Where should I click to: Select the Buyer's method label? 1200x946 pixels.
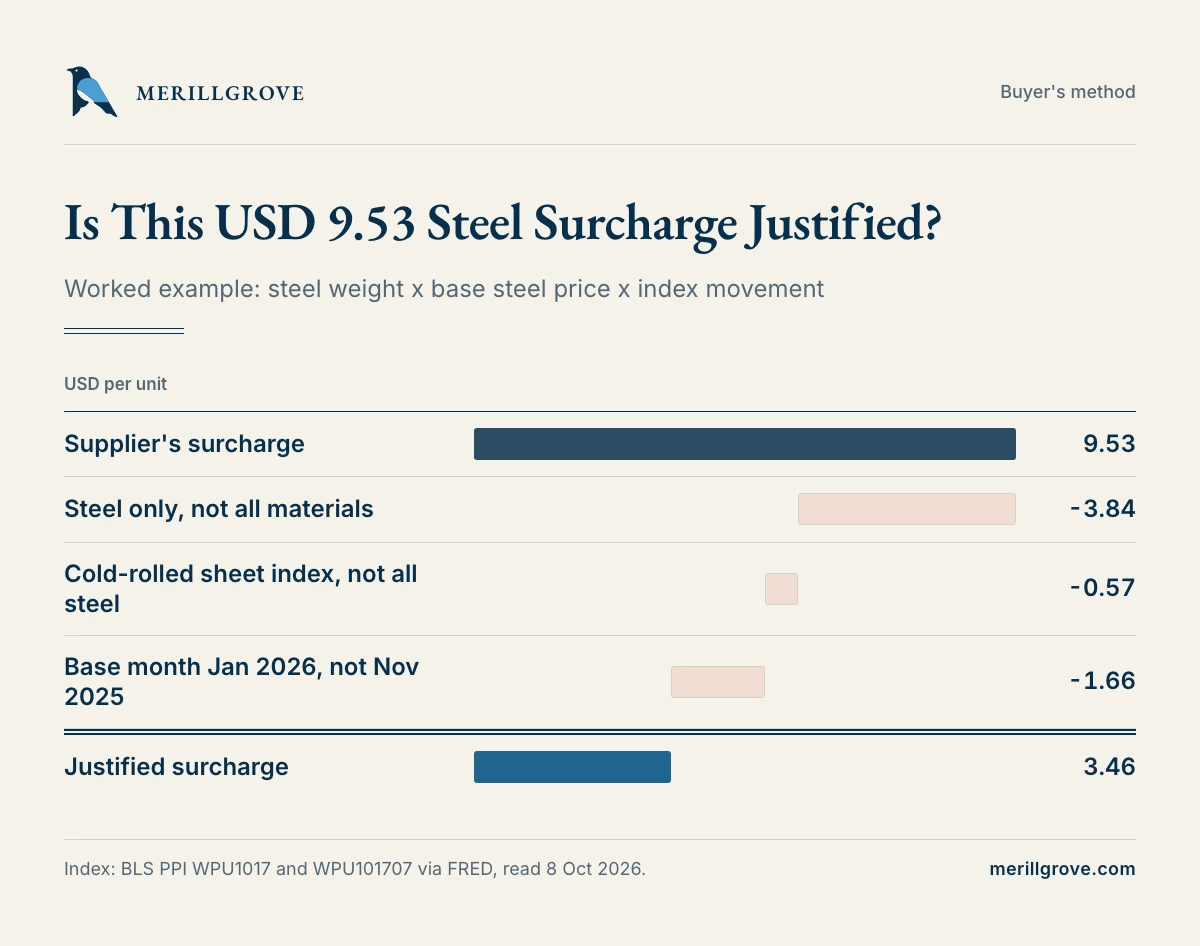[x=1068, y=92]
